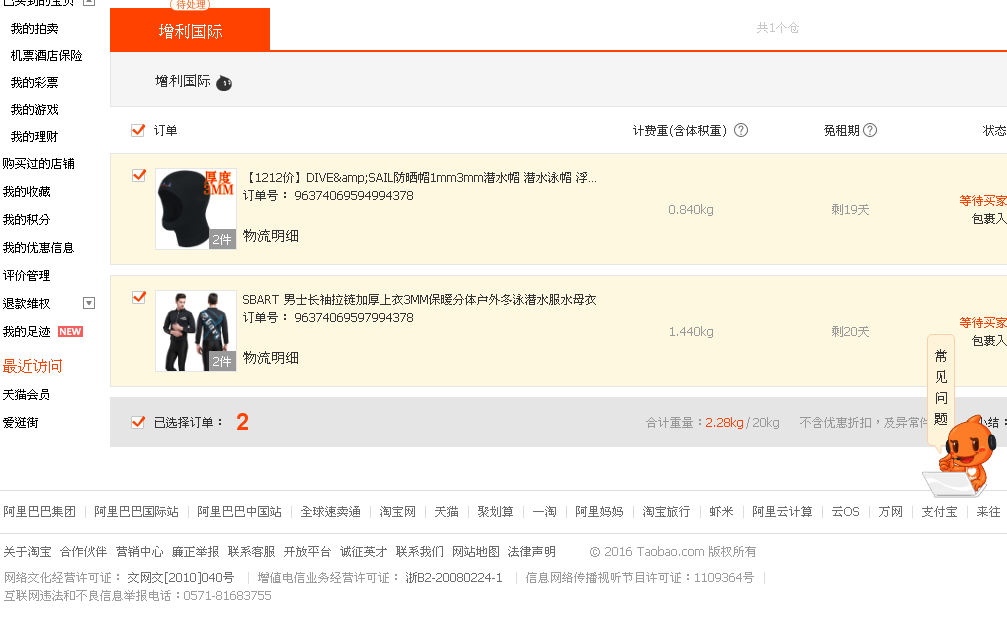Open 开放平台 footer link

pyautogui.click(x=307, y=552)
